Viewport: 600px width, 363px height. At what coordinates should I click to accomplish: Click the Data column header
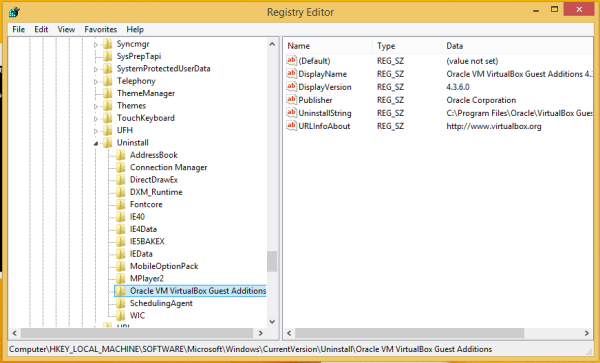click(517, 46)
